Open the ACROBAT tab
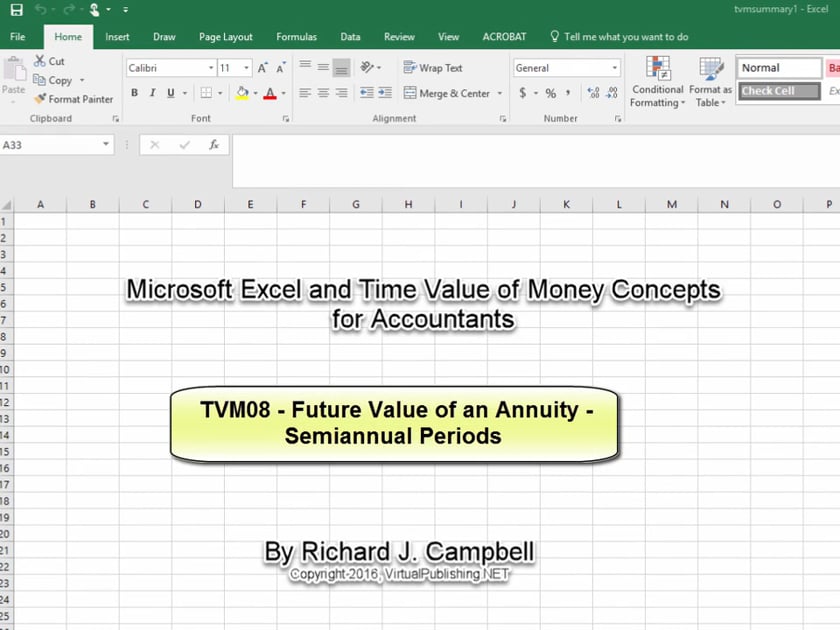This screenshot has height=630, width=840. pyautogui.click(x=504, y=36)
